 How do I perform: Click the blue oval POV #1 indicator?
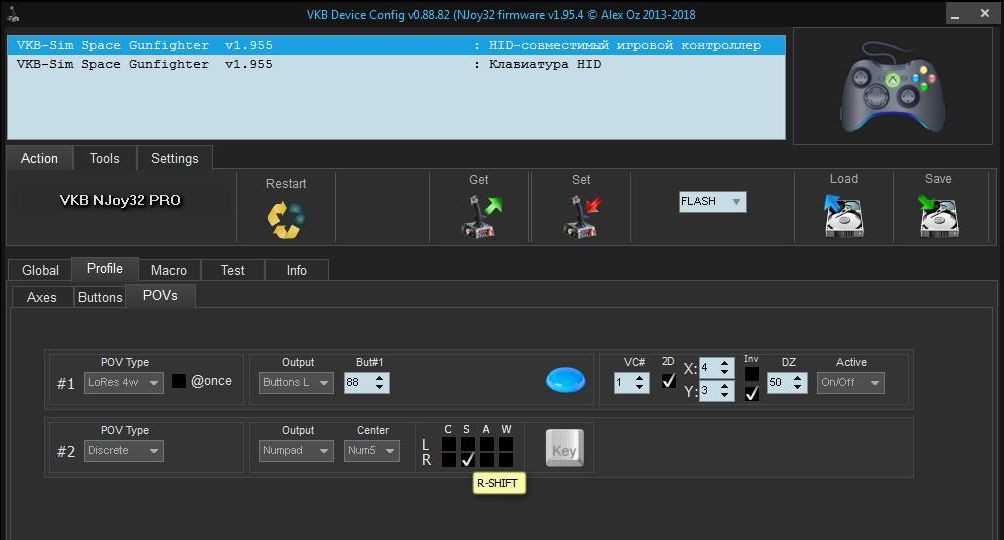coord(565,379)
